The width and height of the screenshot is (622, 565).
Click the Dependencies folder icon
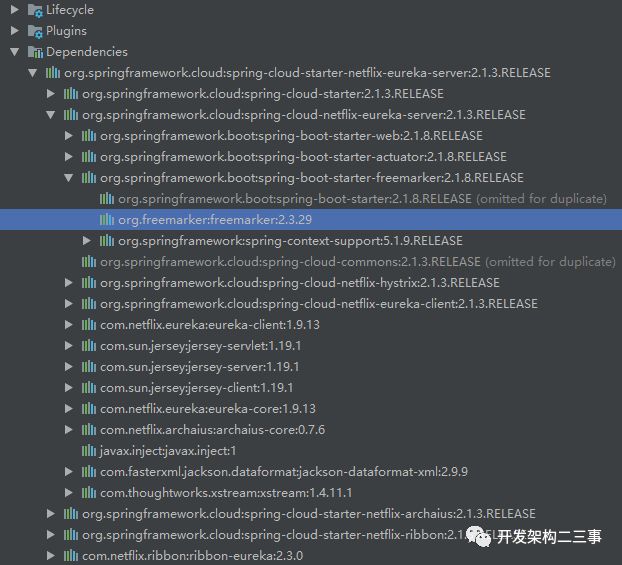35,52
